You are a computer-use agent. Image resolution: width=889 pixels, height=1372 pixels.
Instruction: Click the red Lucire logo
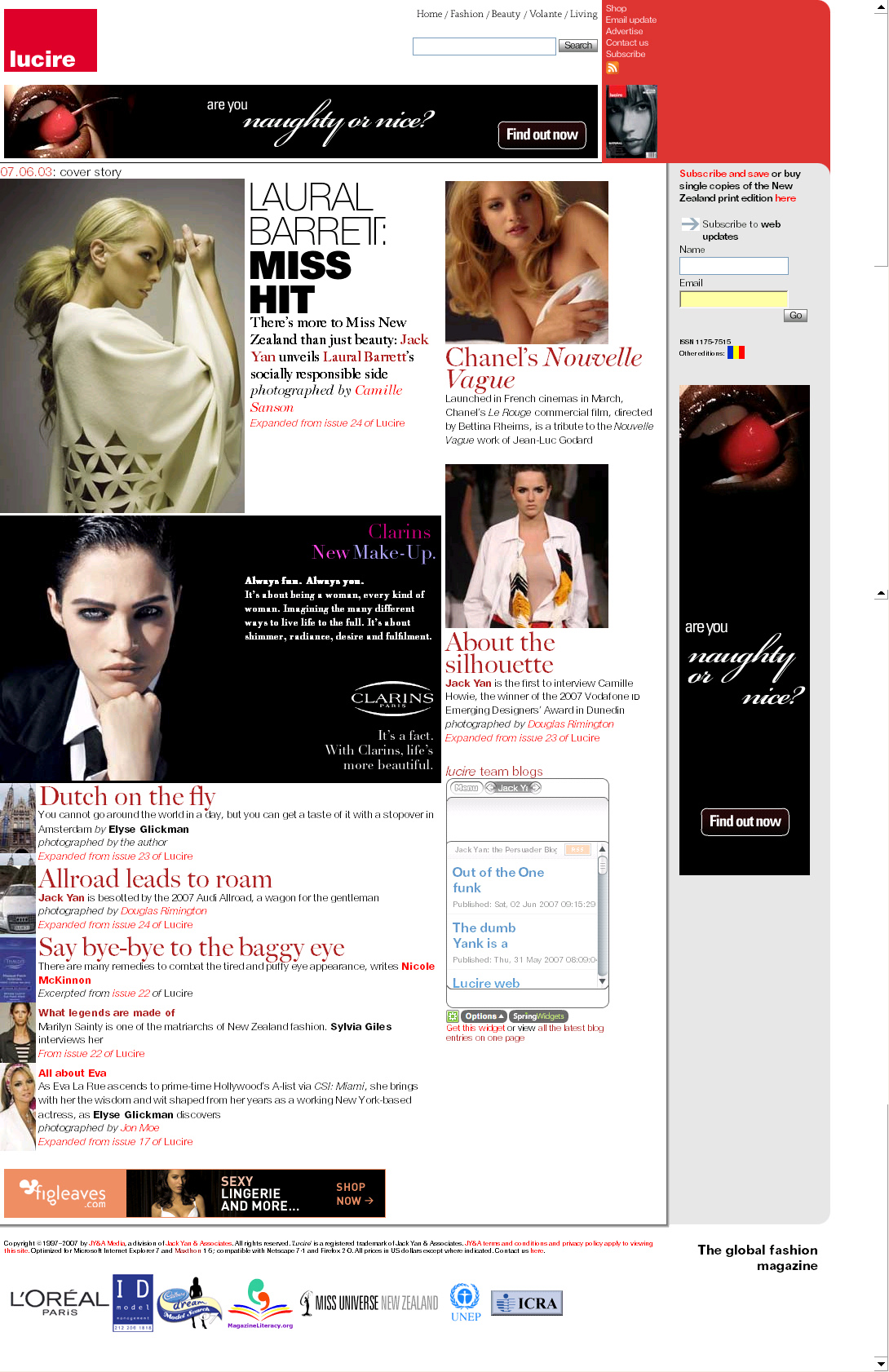[51, 41]
